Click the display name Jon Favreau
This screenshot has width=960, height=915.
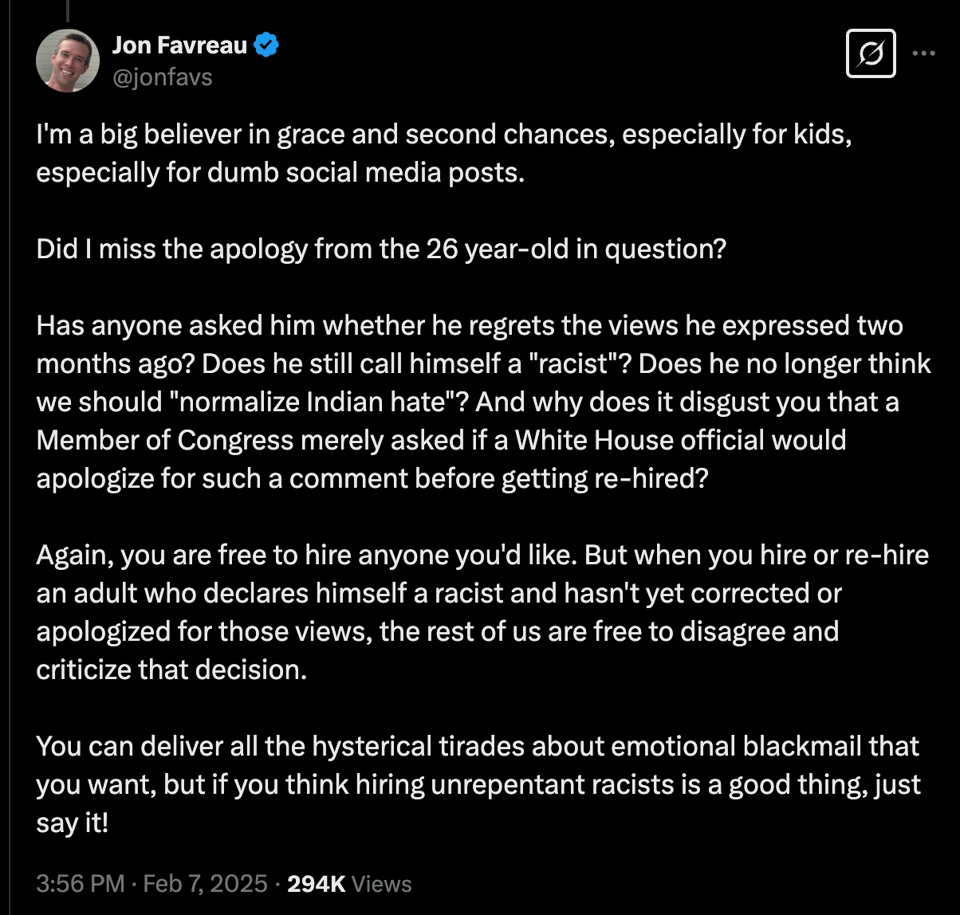point(181,44)
